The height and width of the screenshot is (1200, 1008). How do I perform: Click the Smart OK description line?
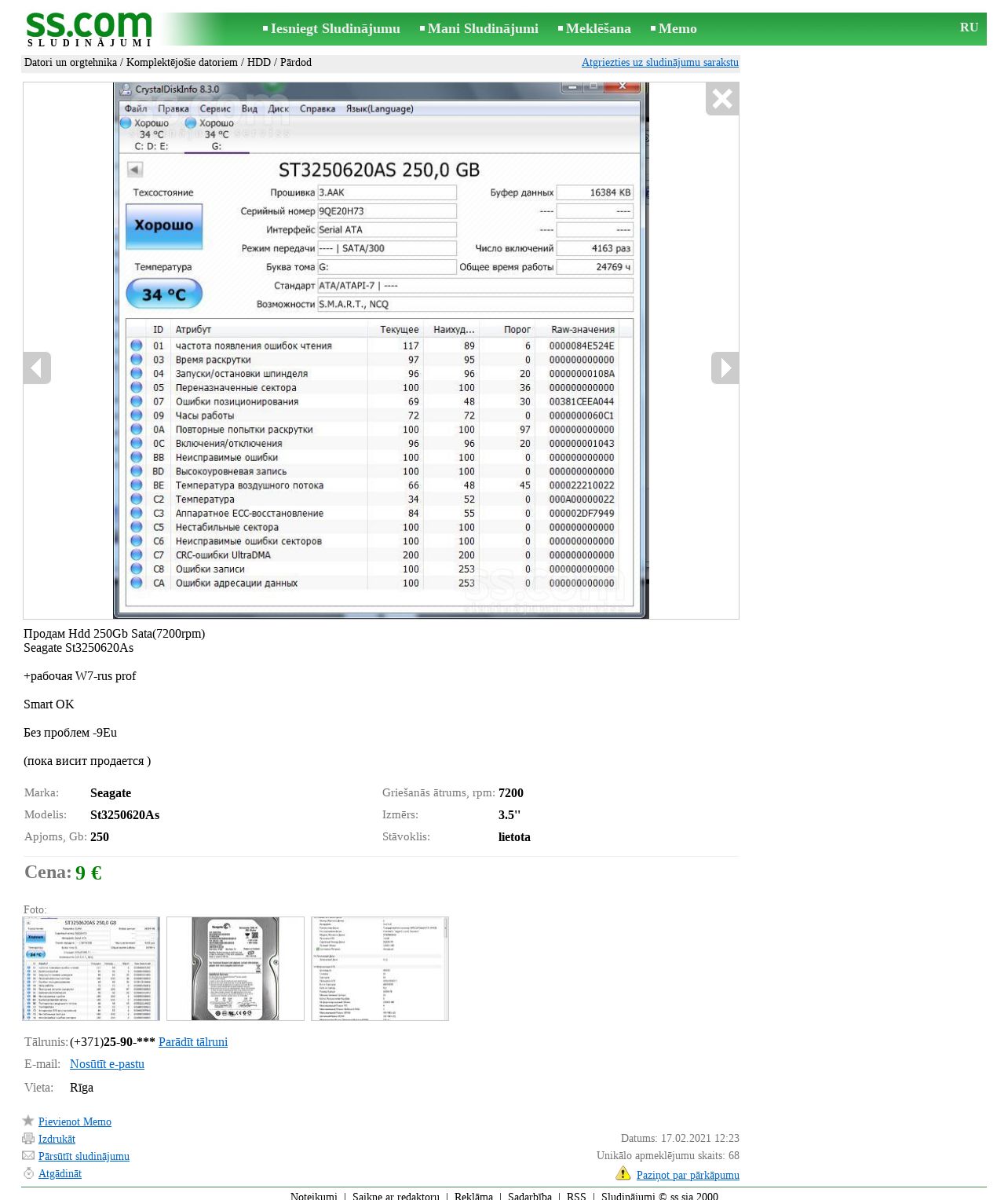49,704
